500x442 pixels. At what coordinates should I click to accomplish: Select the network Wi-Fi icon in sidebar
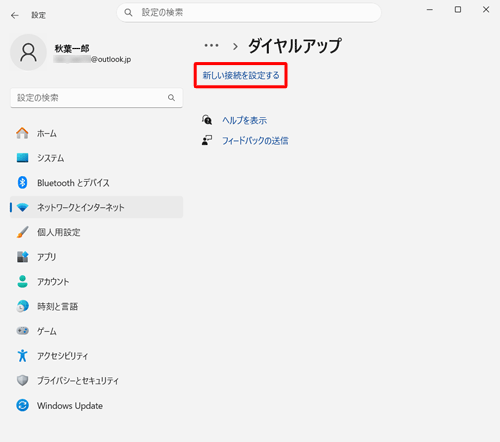[22, 207]
